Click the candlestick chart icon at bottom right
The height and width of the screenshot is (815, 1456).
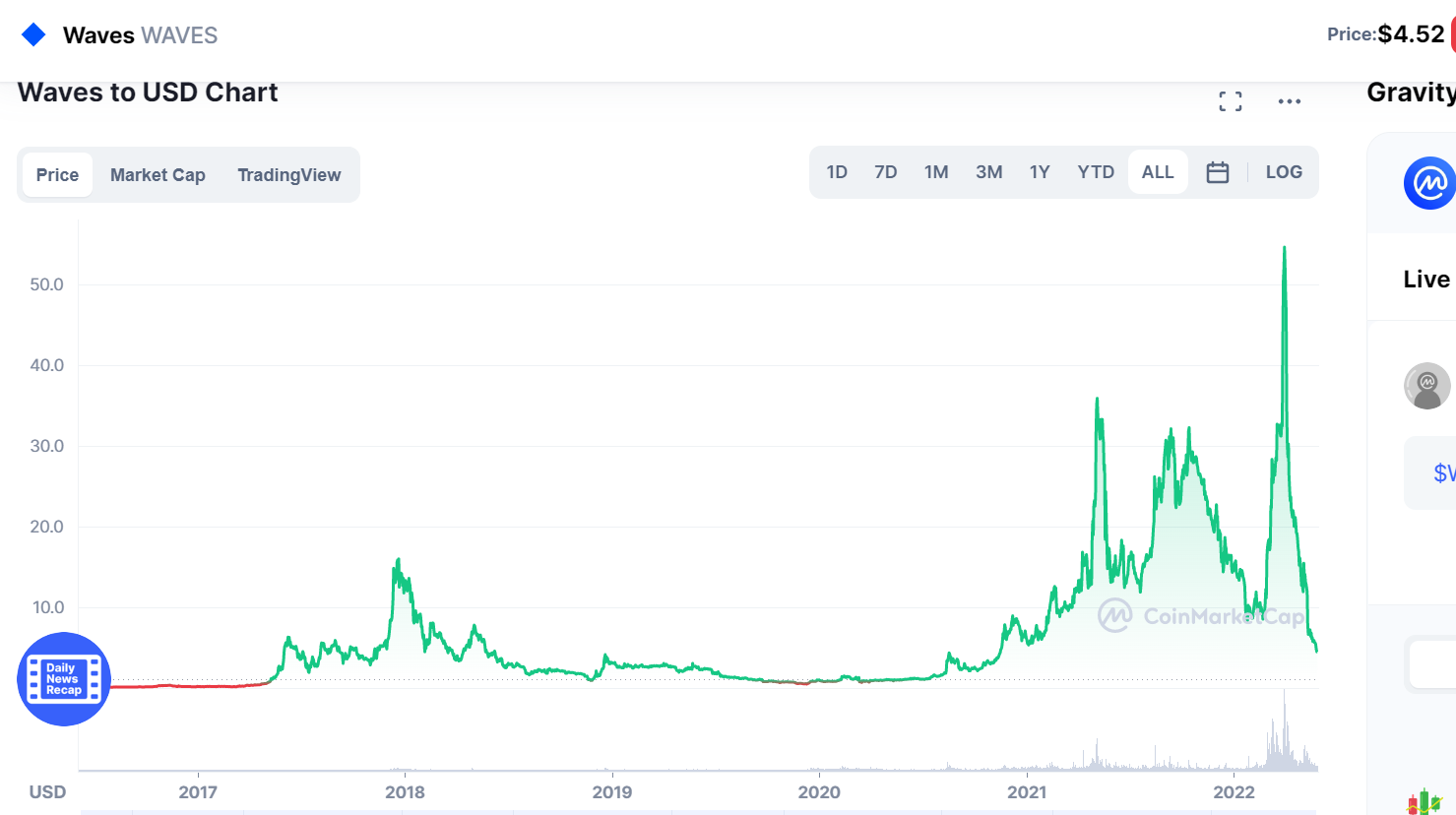pos(1424,802)
